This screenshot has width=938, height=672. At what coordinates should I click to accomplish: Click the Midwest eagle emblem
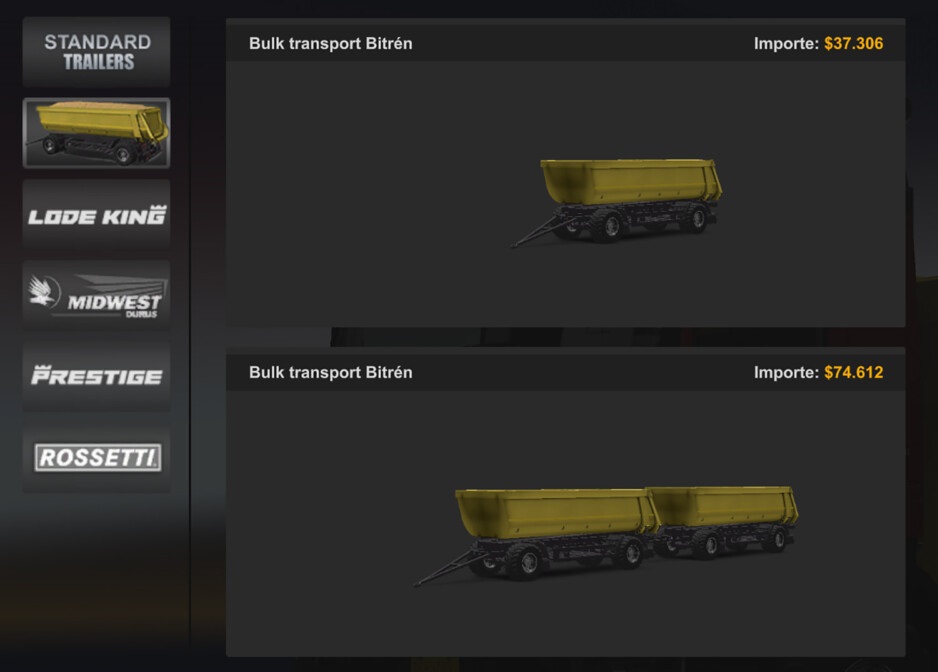pos(43,290)
